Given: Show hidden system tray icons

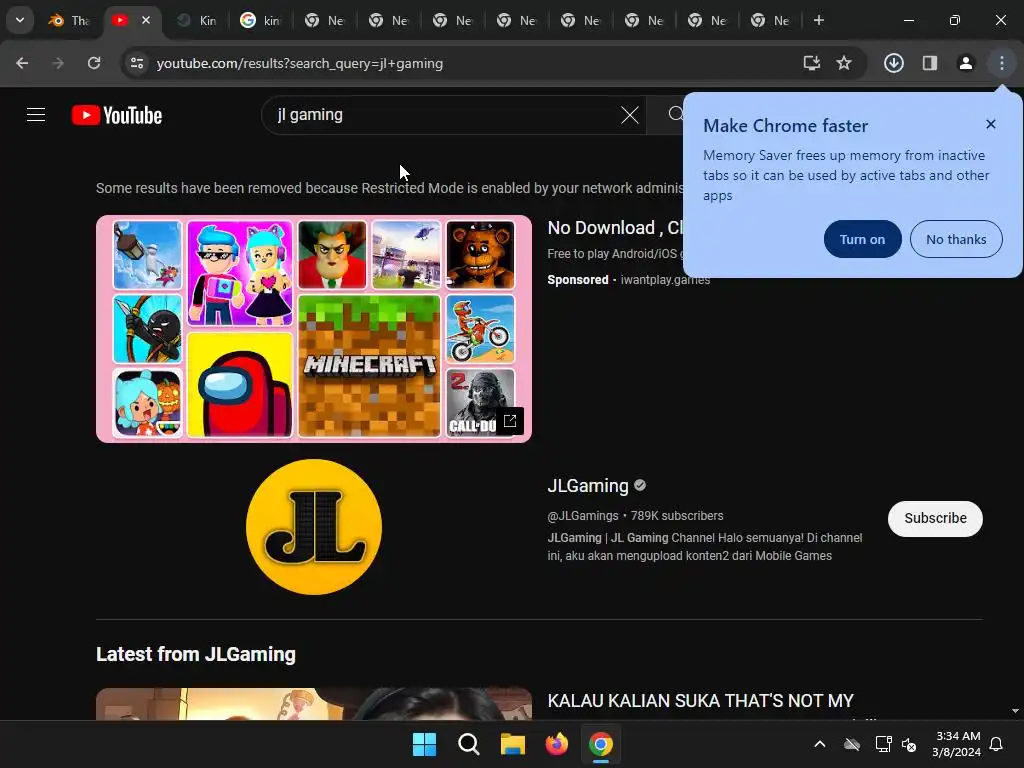Looking at the screenshot, I should tap(820, 744).
